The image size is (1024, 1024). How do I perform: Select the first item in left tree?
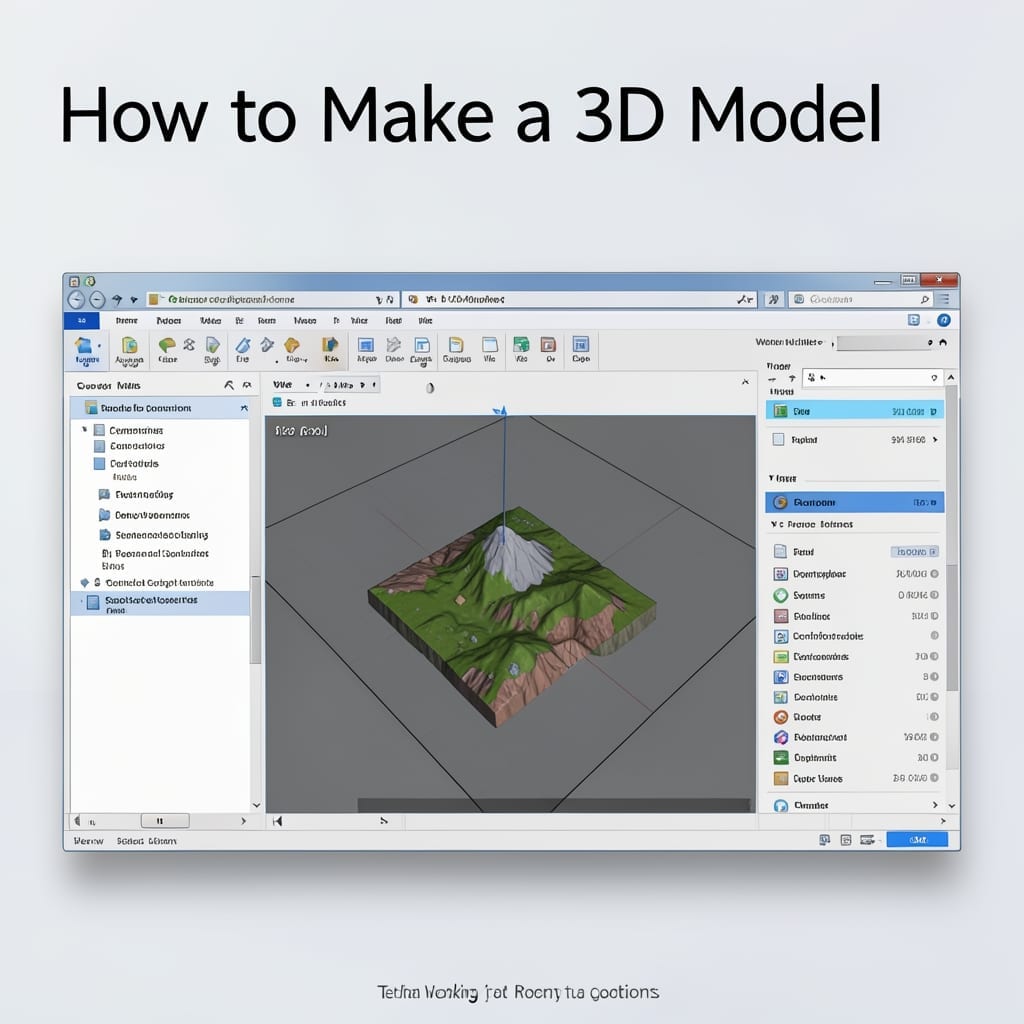(136, 430)
